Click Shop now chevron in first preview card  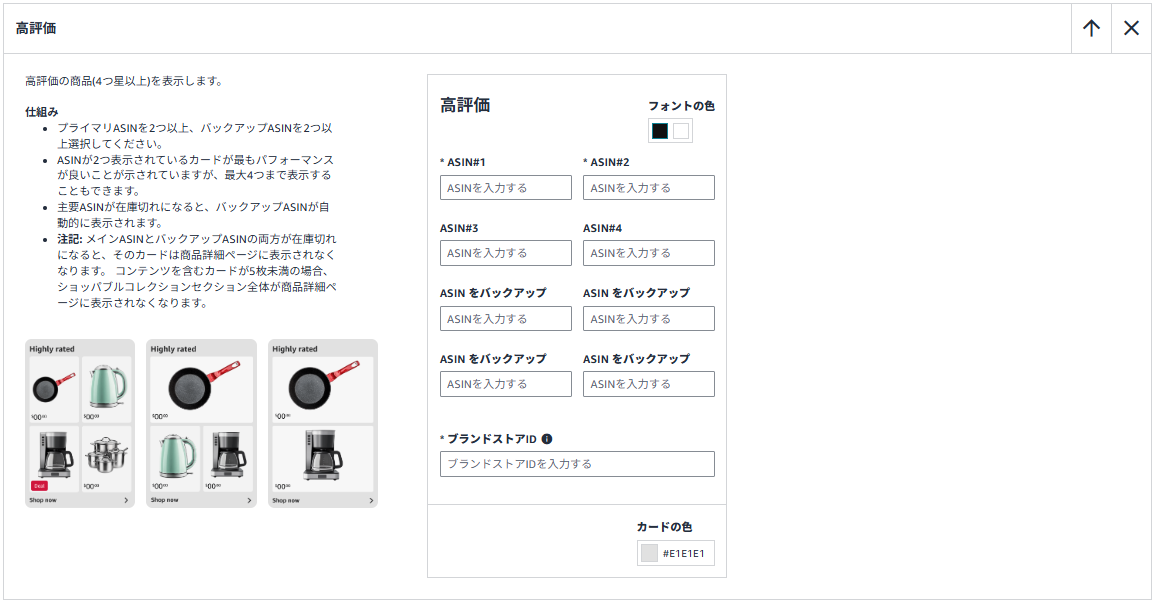[x=126, y=500]
